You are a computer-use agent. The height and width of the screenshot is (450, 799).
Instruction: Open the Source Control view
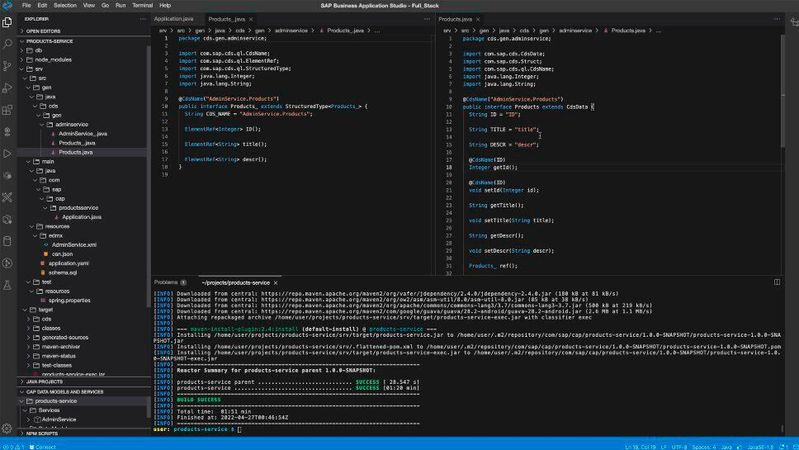[x=7, y=66]
